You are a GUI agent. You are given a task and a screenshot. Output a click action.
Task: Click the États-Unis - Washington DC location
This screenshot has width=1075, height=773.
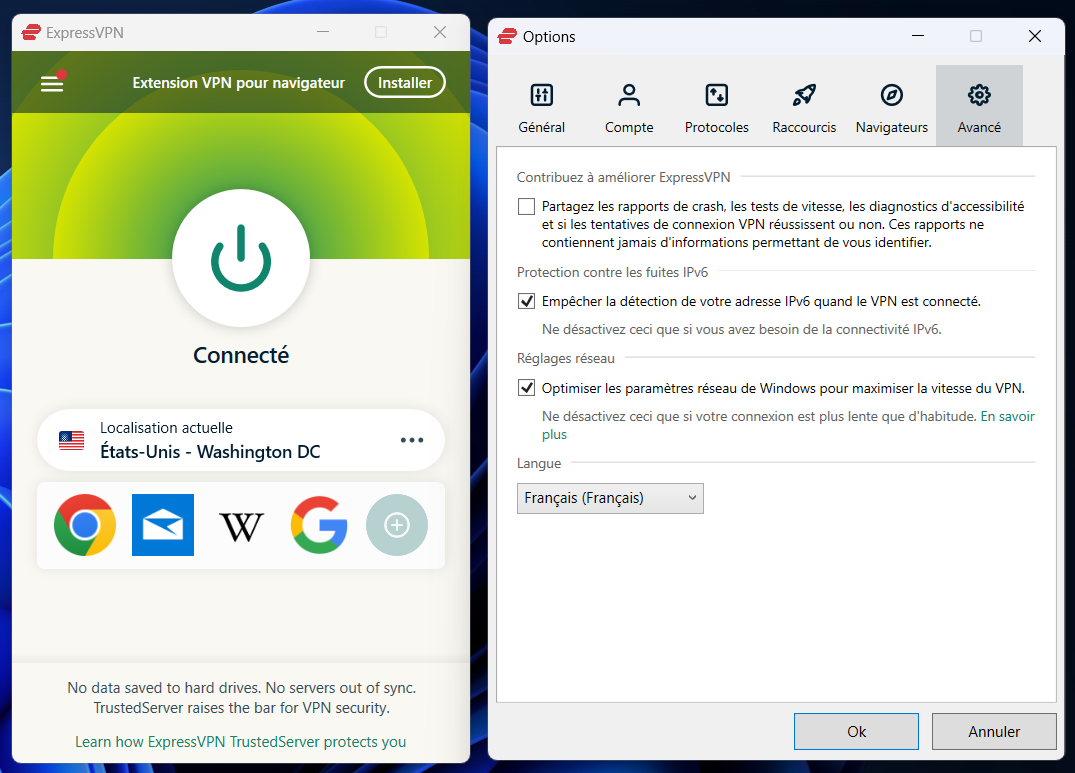pyautogui.click(x=241, y=440)
